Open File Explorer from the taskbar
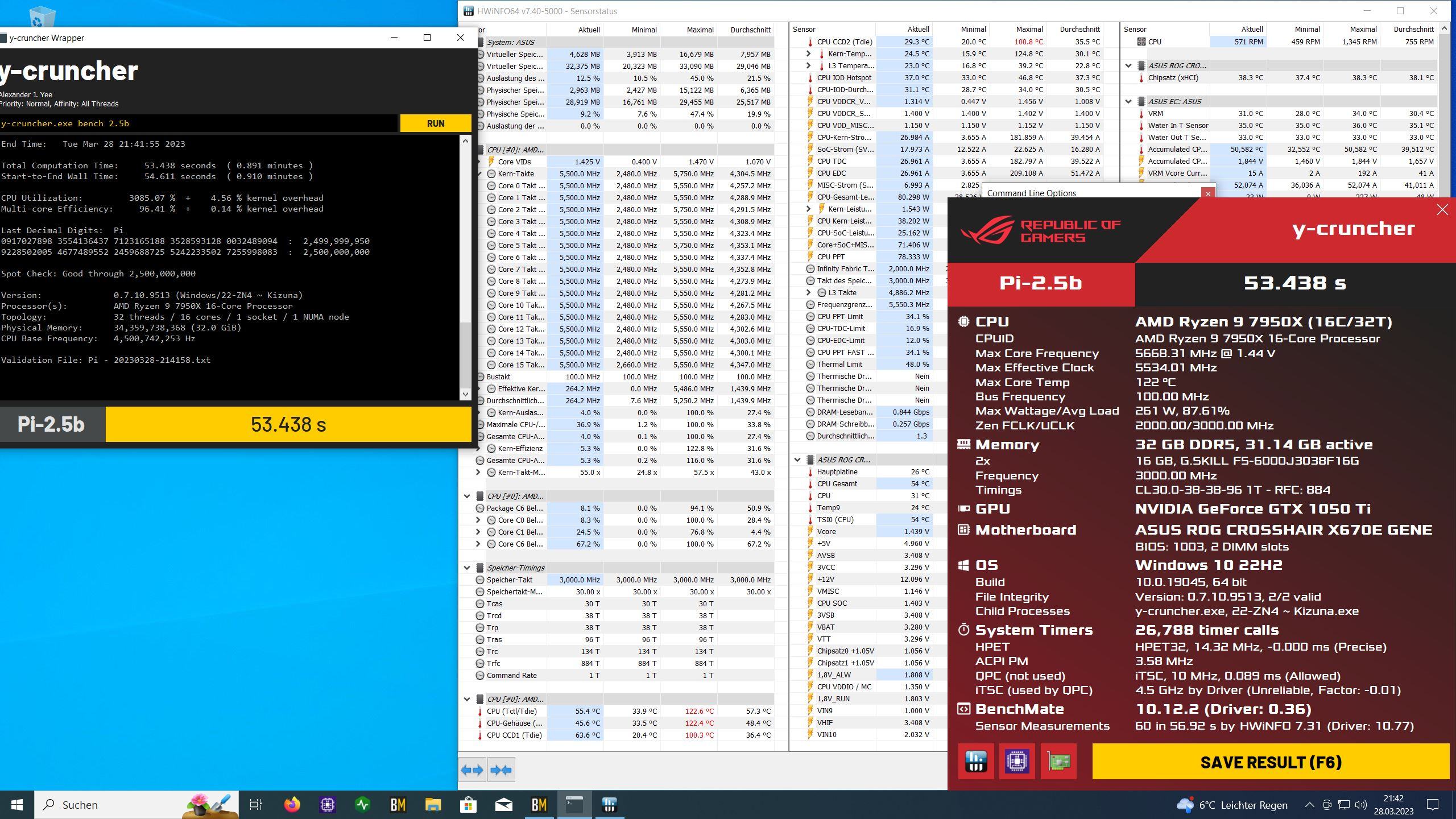 click(433, 805)
